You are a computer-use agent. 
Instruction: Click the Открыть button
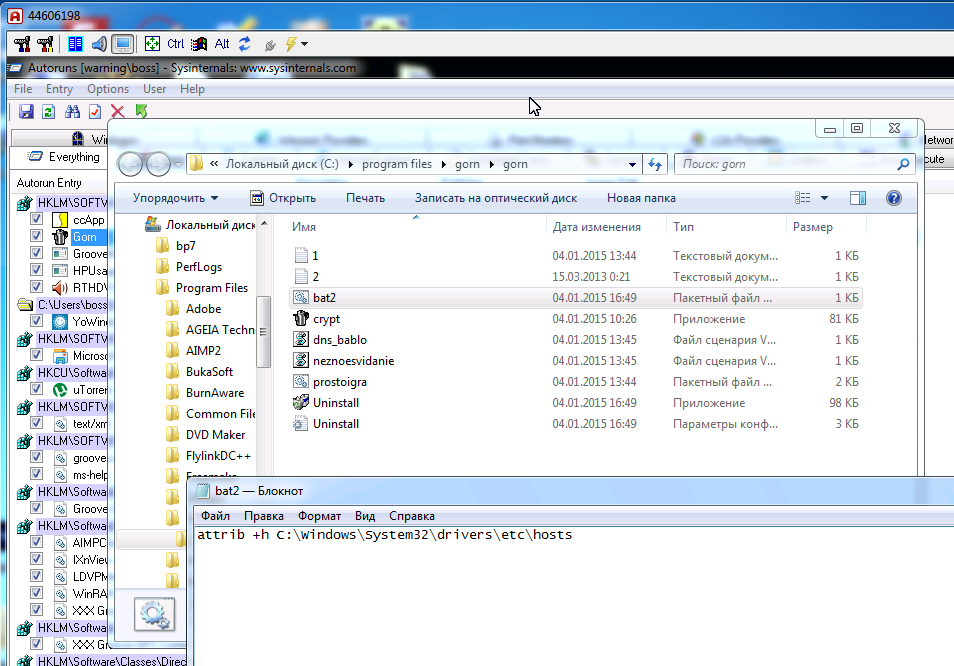[x=284, y=198]
